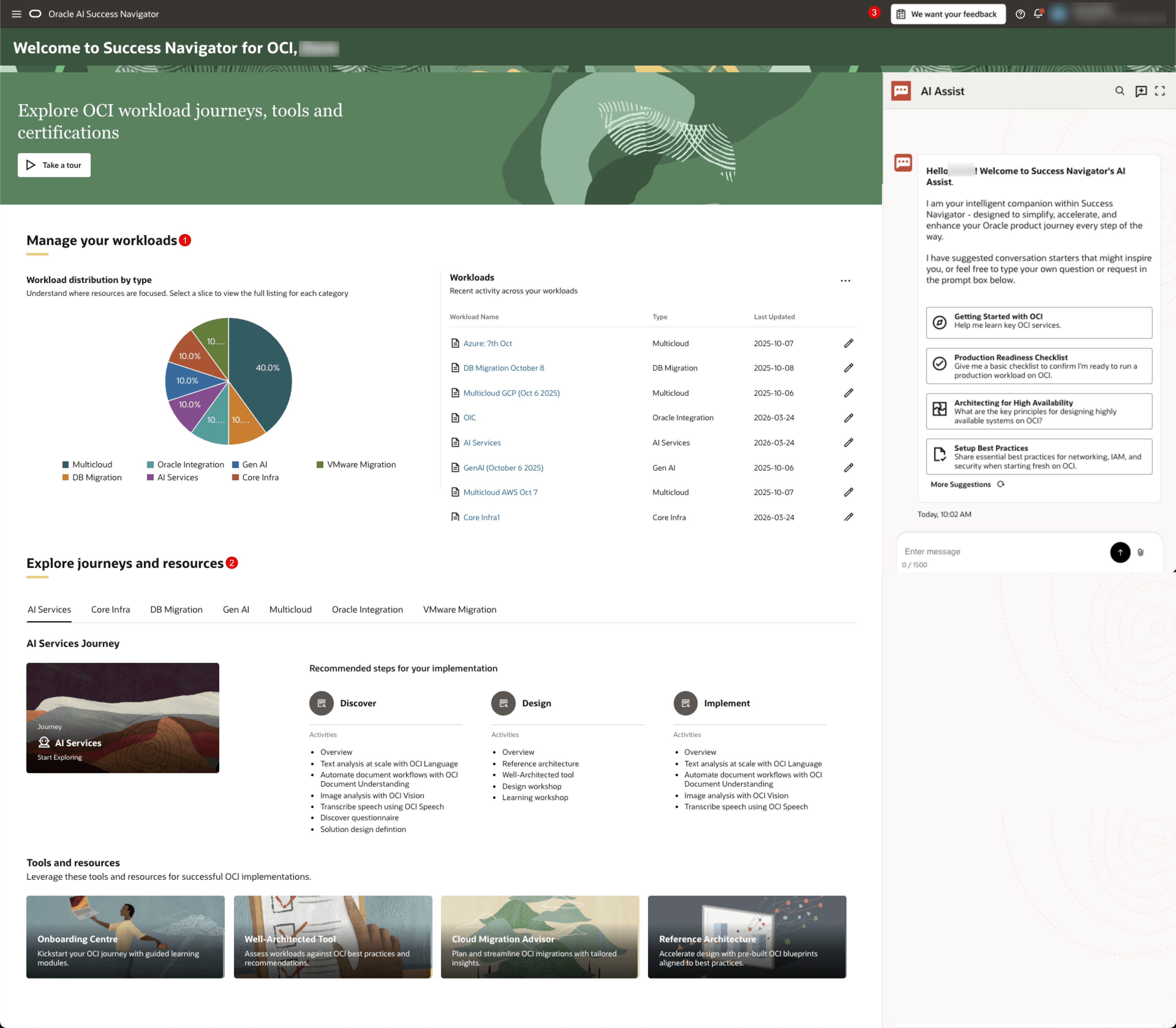Image resolution: width=1176 pixels, height=1028 pixels.
Task: Switch to the DB Migration tab
Action: click(x=176, y=609)
